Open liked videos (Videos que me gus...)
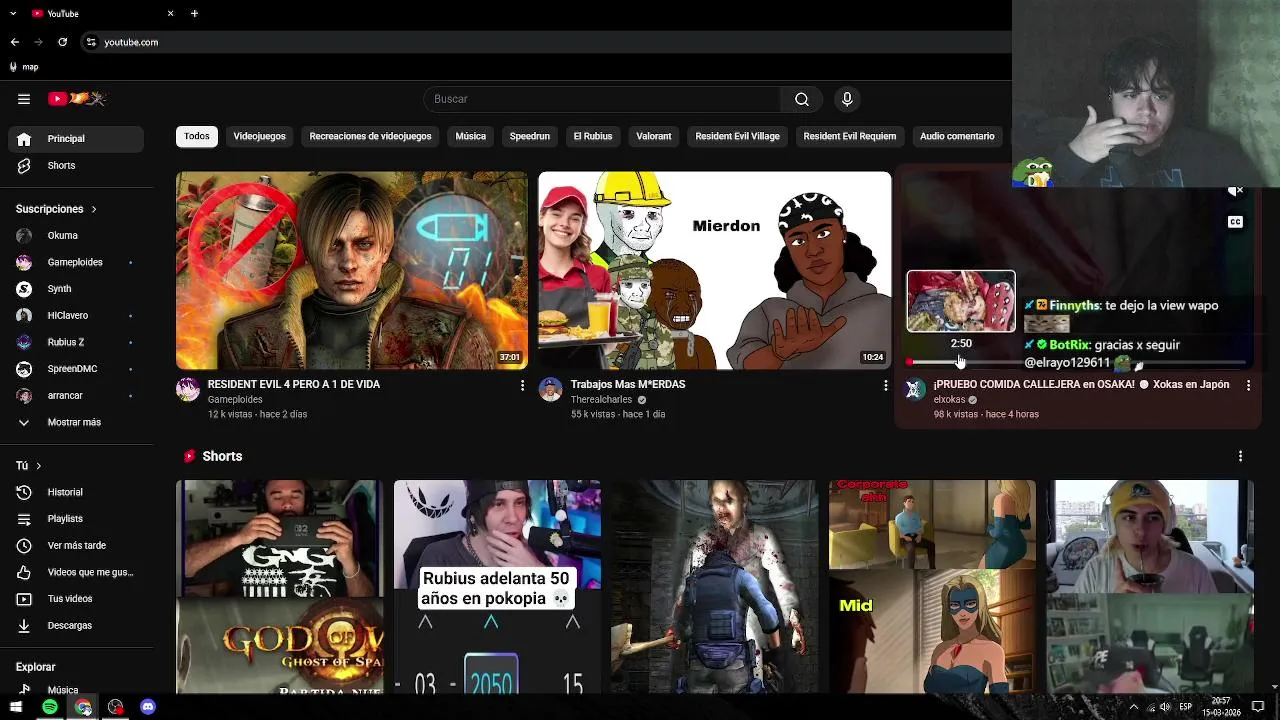The width and height of the screenshot is (1280, 720). click(76, 572)
